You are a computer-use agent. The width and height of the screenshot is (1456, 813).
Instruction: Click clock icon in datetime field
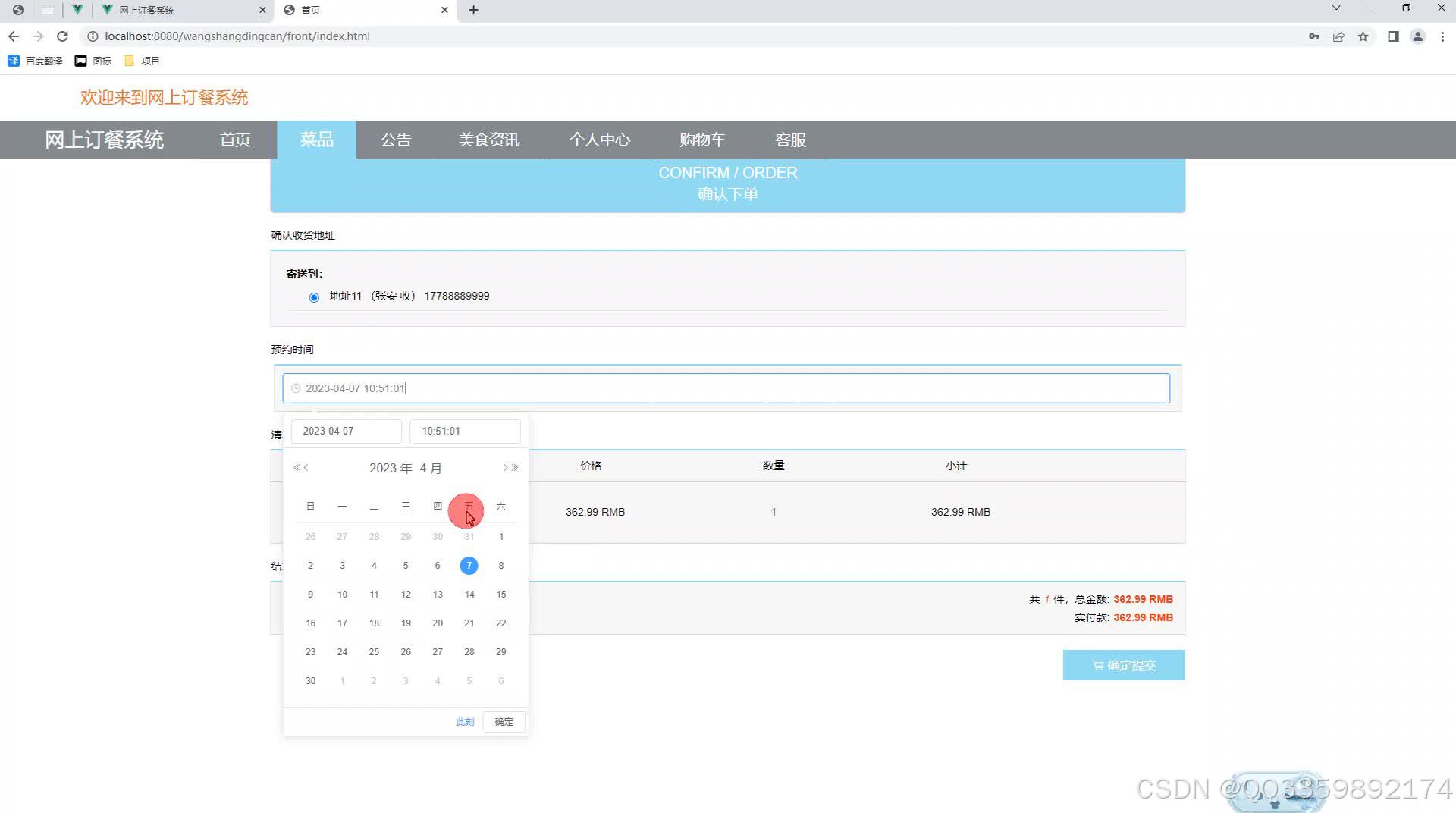[296, 388]
